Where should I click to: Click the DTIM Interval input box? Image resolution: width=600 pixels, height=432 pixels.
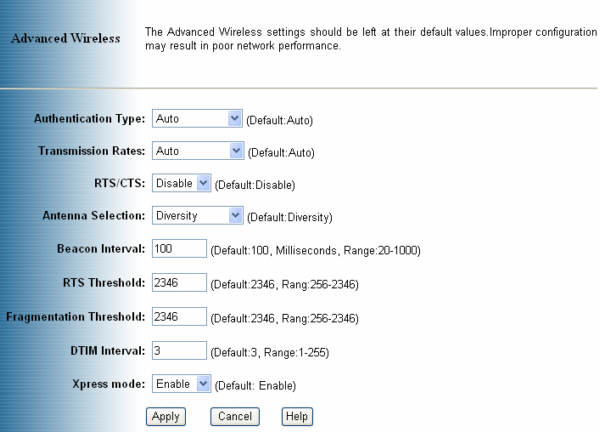pyautogui.click(x=179, y=350)
